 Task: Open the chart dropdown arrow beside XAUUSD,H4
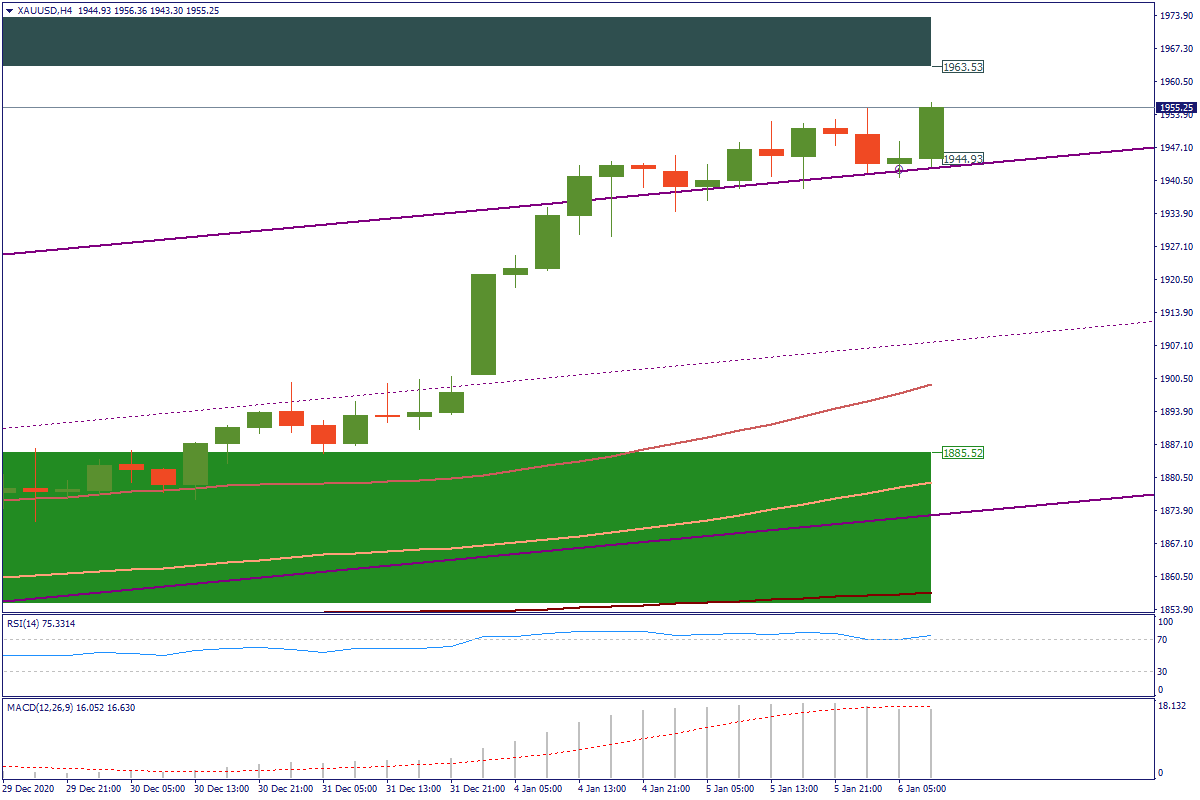point(9,10)
